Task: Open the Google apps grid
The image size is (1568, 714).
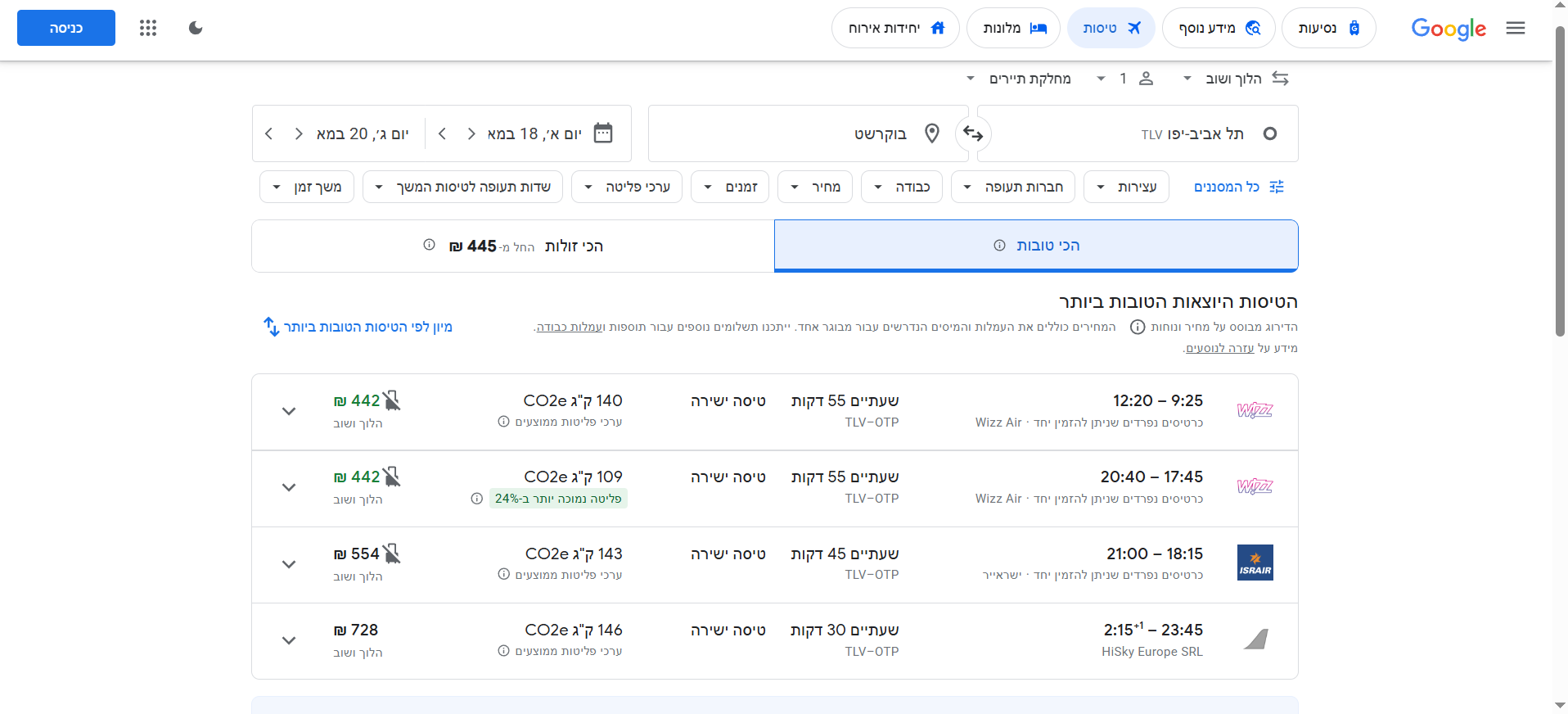Action: 148,28
